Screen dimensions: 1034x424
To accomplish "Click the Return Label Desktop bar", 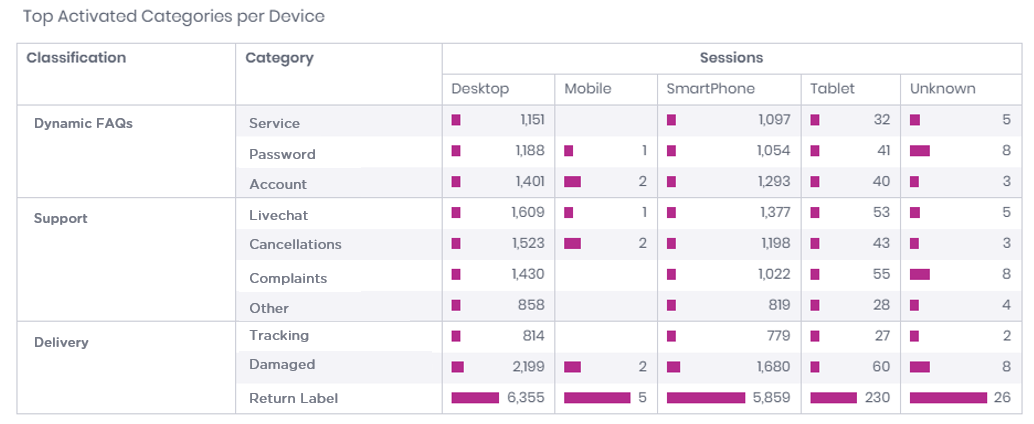I will [475, 398].
